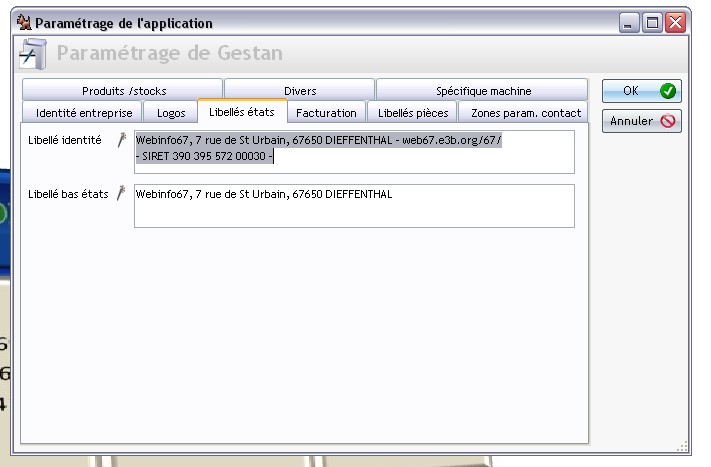
Task: Close the Paramétrage de l'application dialog
Action: pyautogui.click(x=675, y=22)
